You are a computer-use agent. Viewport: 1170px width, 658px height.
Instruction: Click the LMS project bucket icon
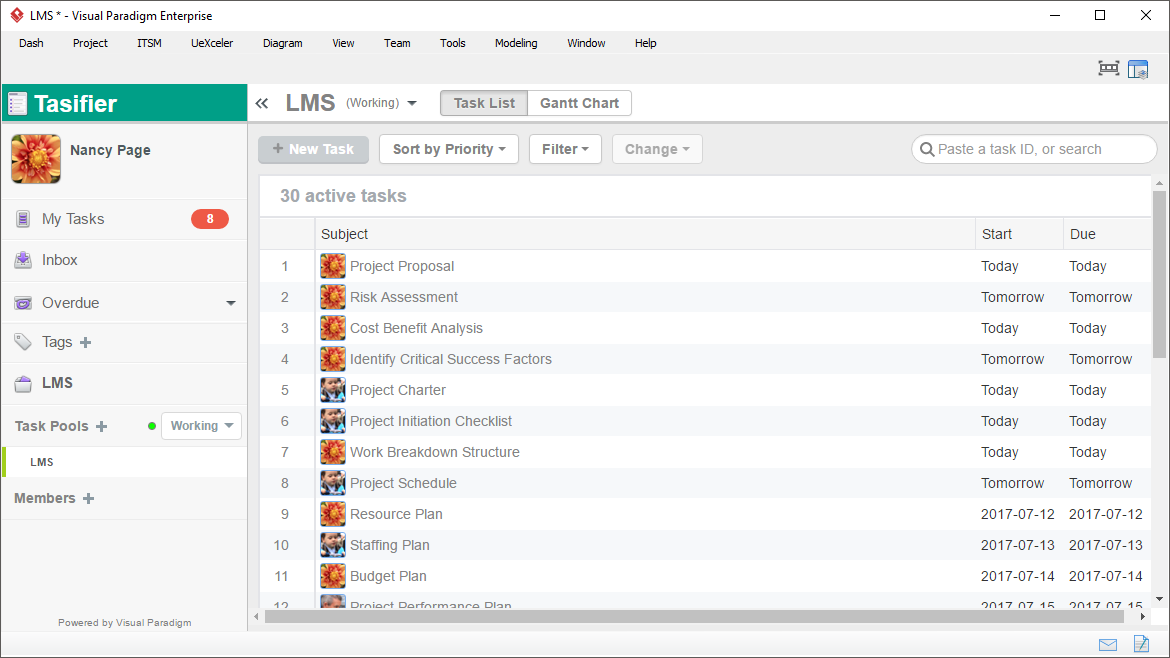pyautogui.click(x=23, y=383)
